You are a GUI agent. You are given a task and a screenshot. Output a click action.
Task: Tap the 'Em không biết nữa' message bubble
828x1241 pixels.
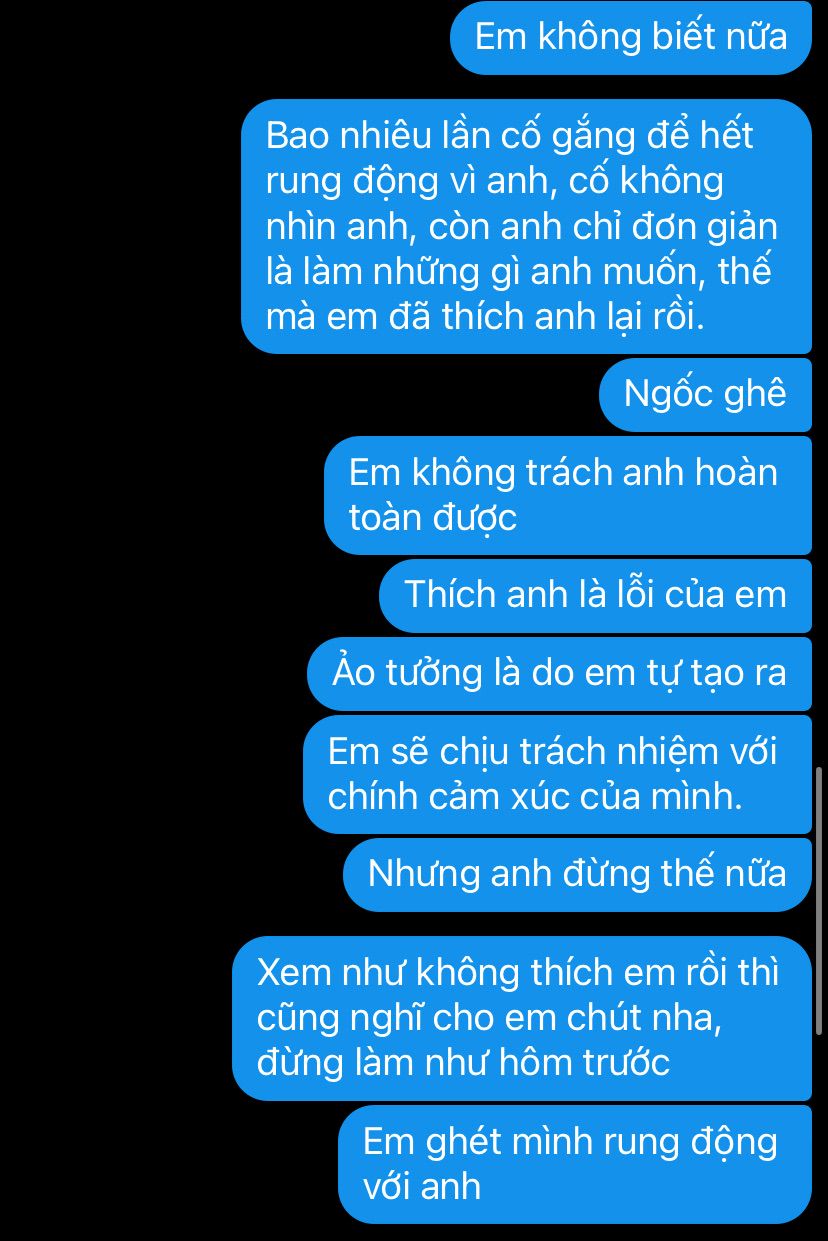click(x=631, y=38)
